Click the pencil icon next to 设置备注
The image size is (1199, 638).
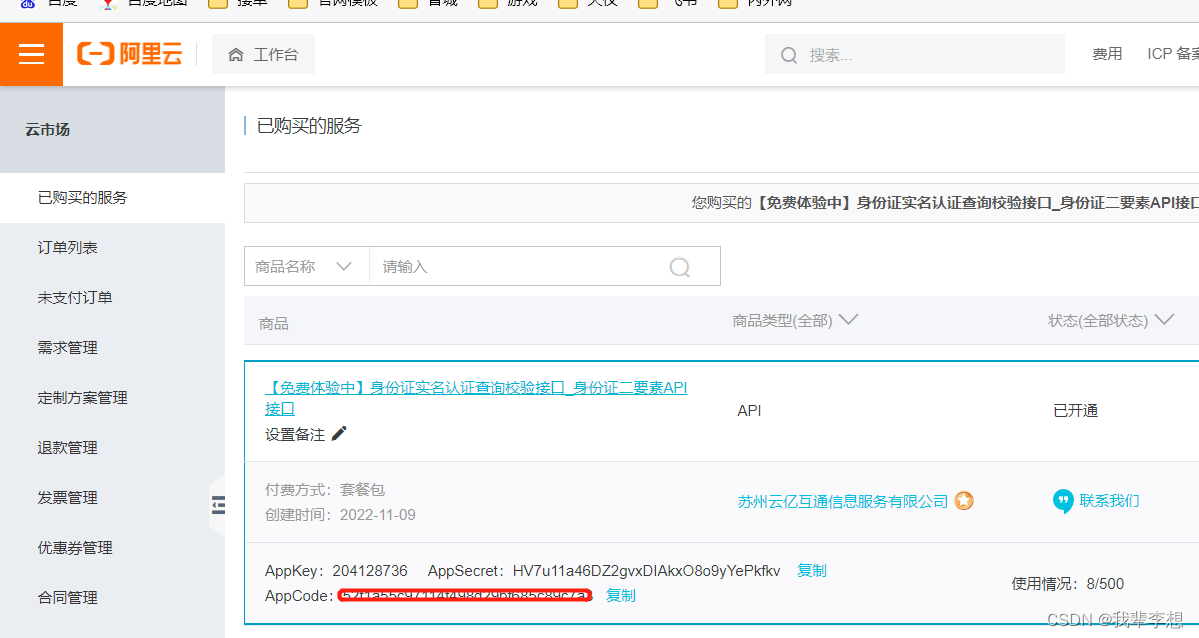pos(339,434)
